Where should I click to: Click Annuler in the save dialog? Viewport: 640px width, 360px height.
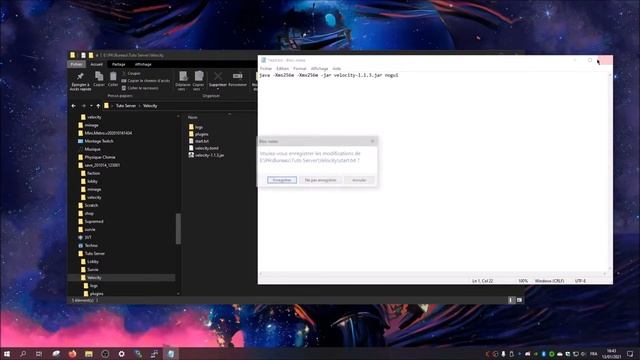(x=359, y=180)
